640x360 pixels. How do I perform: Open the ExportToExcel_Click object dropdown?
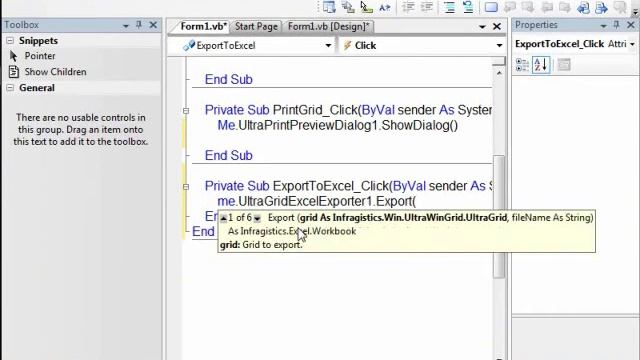tap(632, 44)
